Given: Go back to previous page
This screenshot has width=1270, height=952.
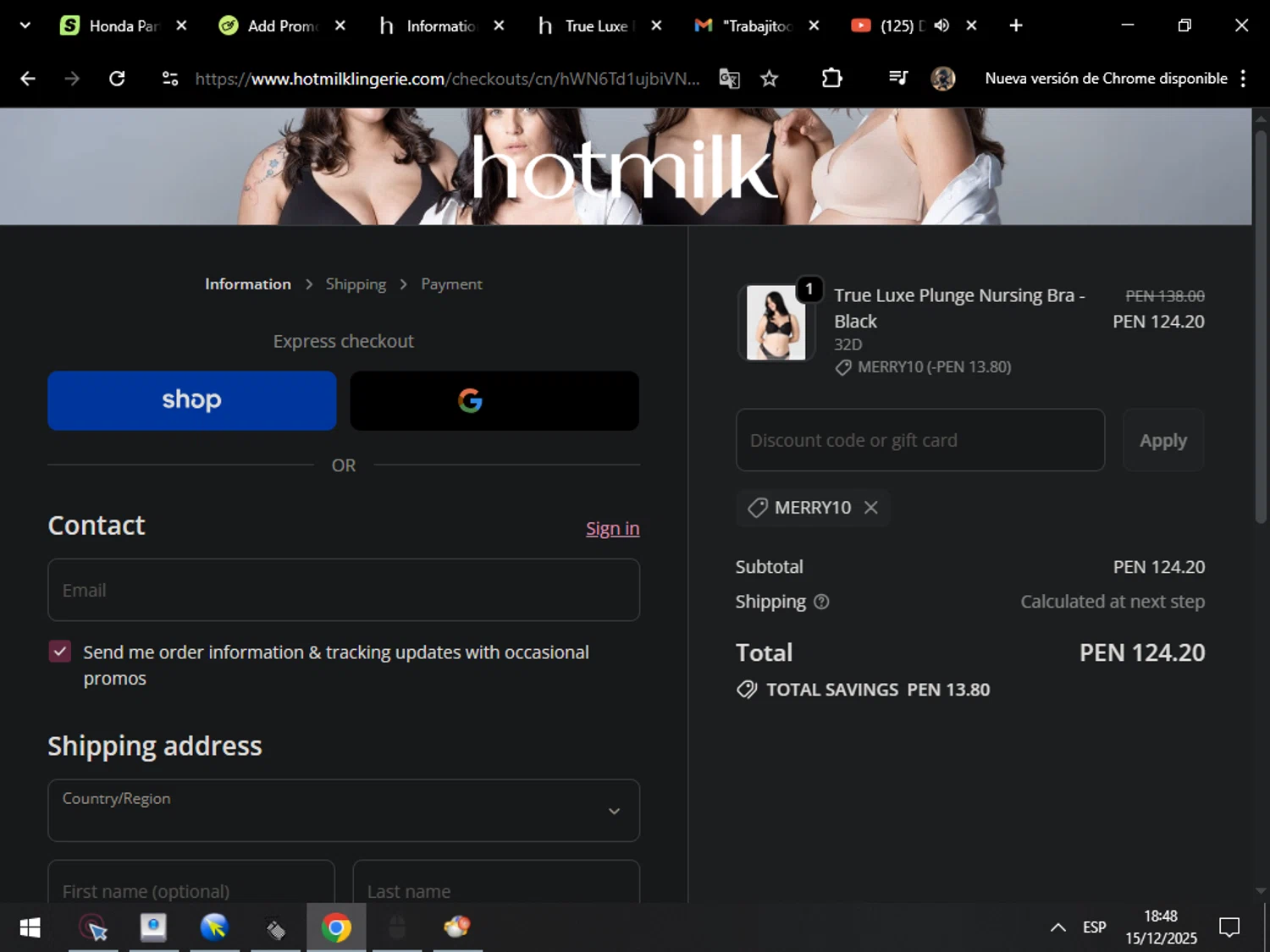Looking at the screenshot, I should pyautogui.click(x=28, y=79).
